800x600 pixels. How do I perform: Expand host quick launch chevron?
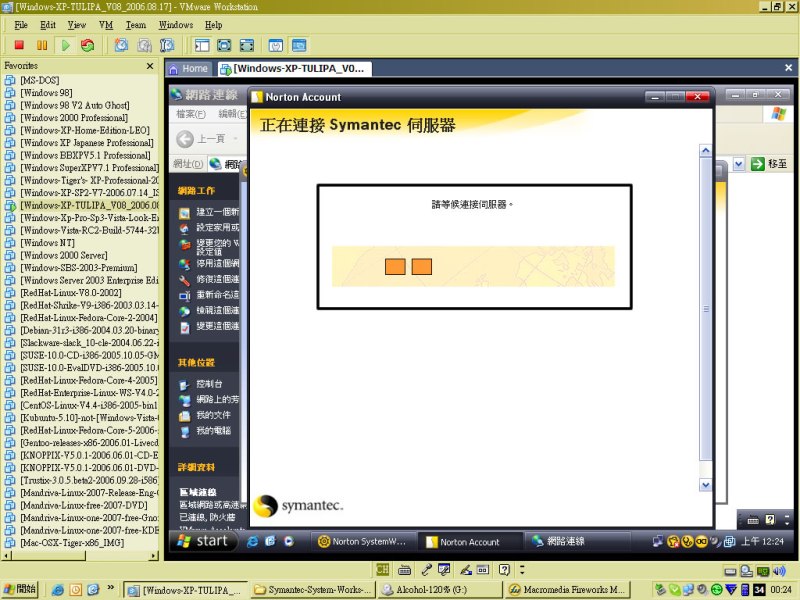coord(110,588)
